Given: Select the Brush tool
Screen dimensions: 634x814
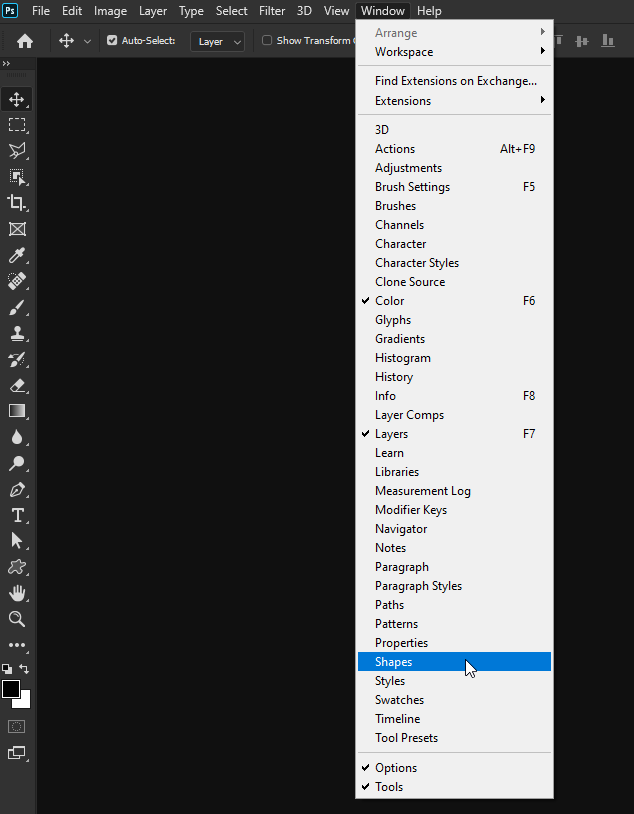Looking at the screenshot, I should [x=17, y=307].
